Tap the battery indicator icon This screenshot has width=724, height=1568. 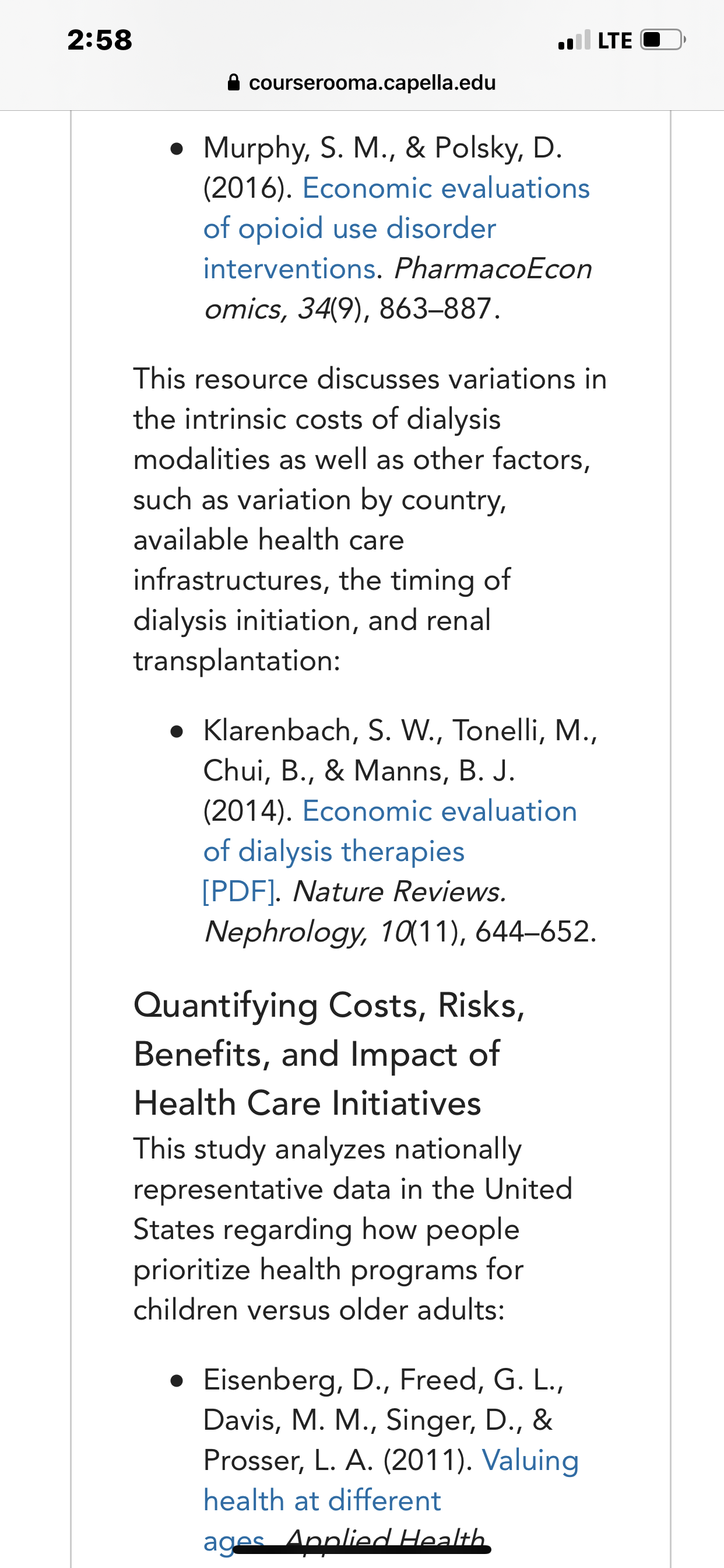663,40
